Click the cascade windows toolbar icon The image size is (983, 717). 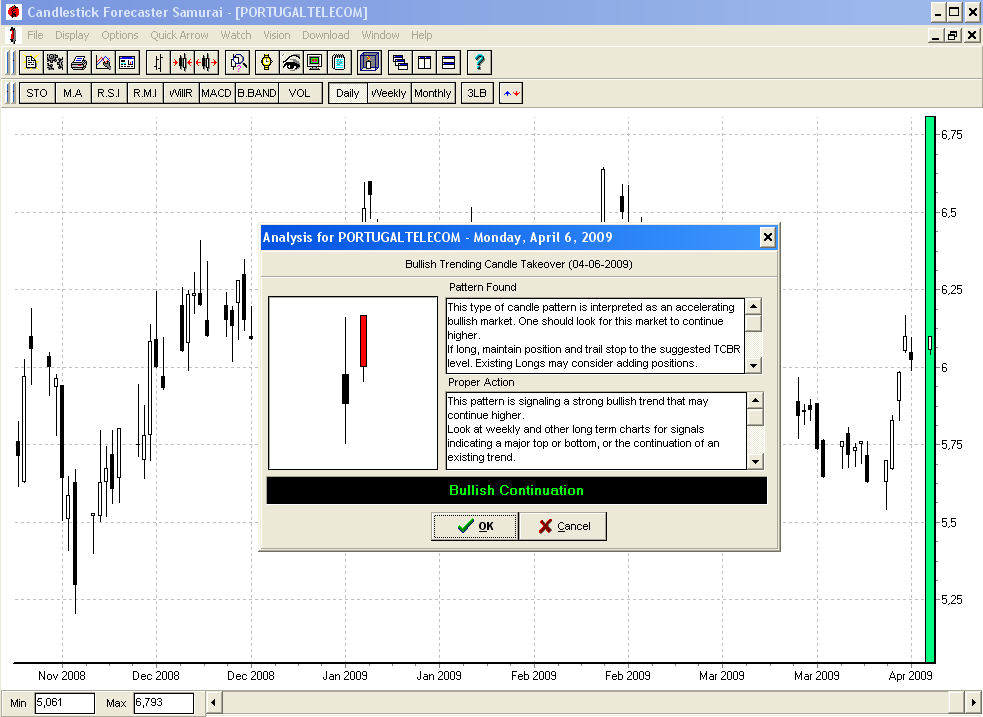[x=400, y=62]
